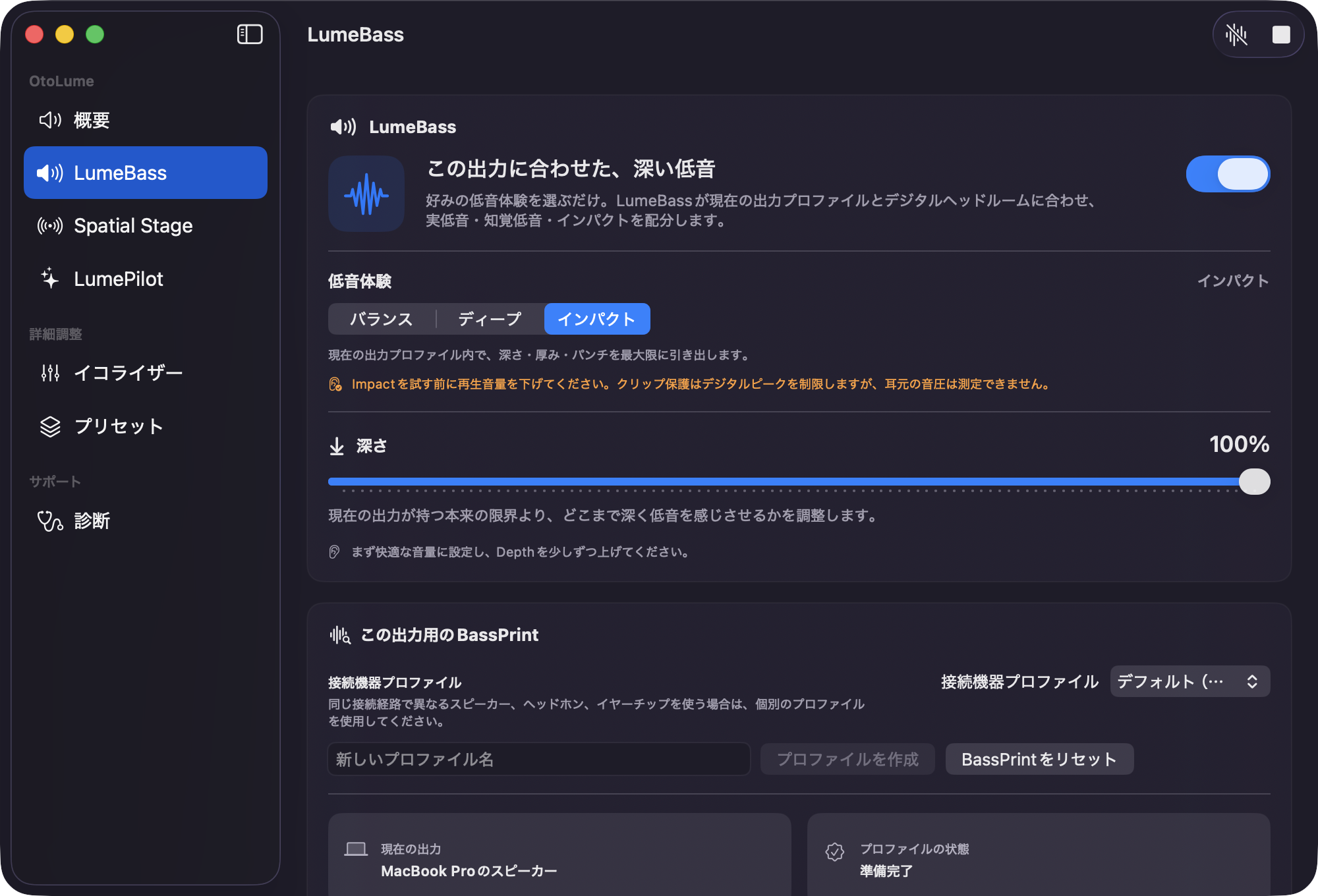Select the バランス bass mode
1318x896 pixels.
(x=381, y=319)
